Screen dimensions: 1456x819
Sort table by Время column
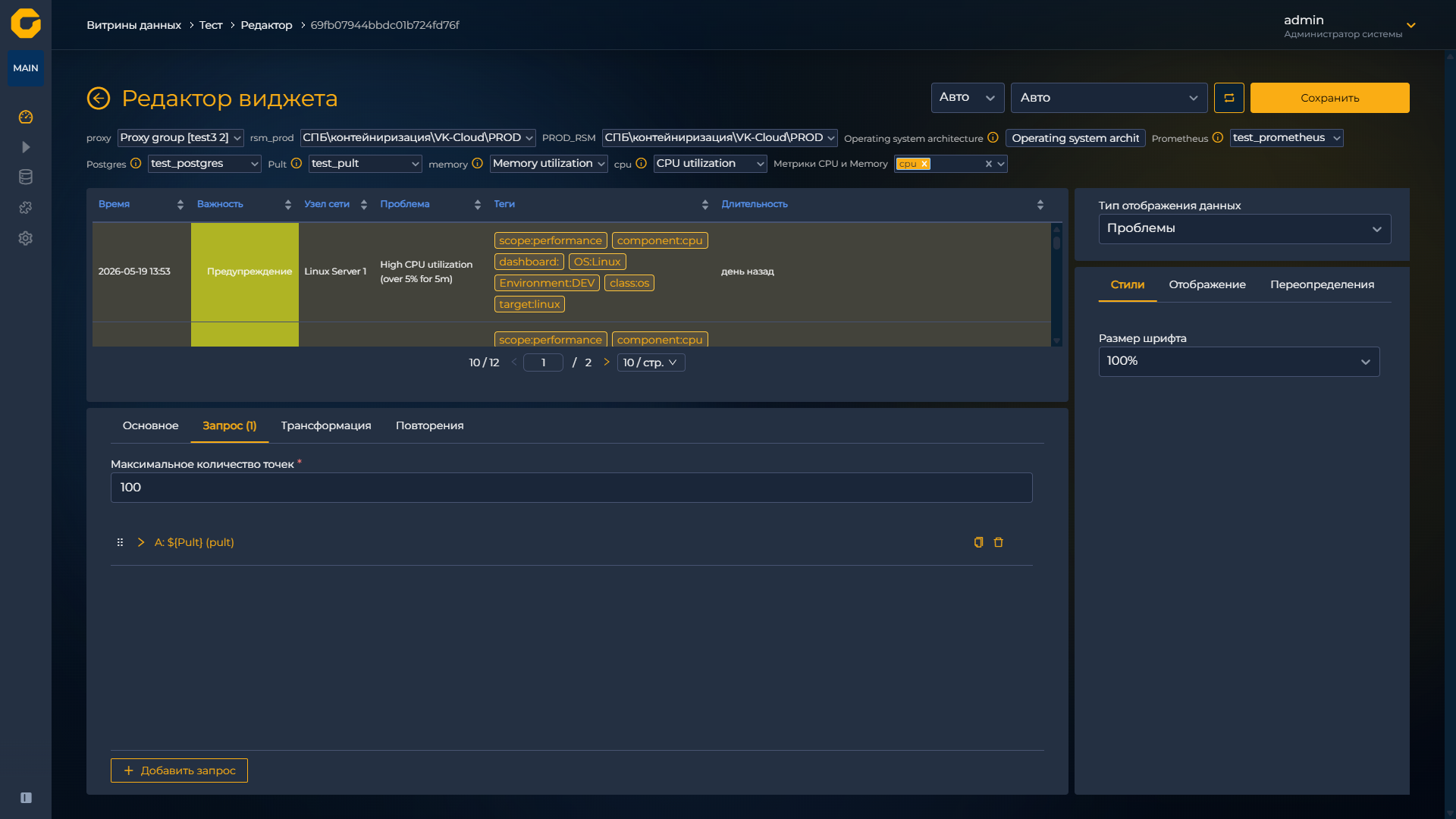tap(180, 205)
